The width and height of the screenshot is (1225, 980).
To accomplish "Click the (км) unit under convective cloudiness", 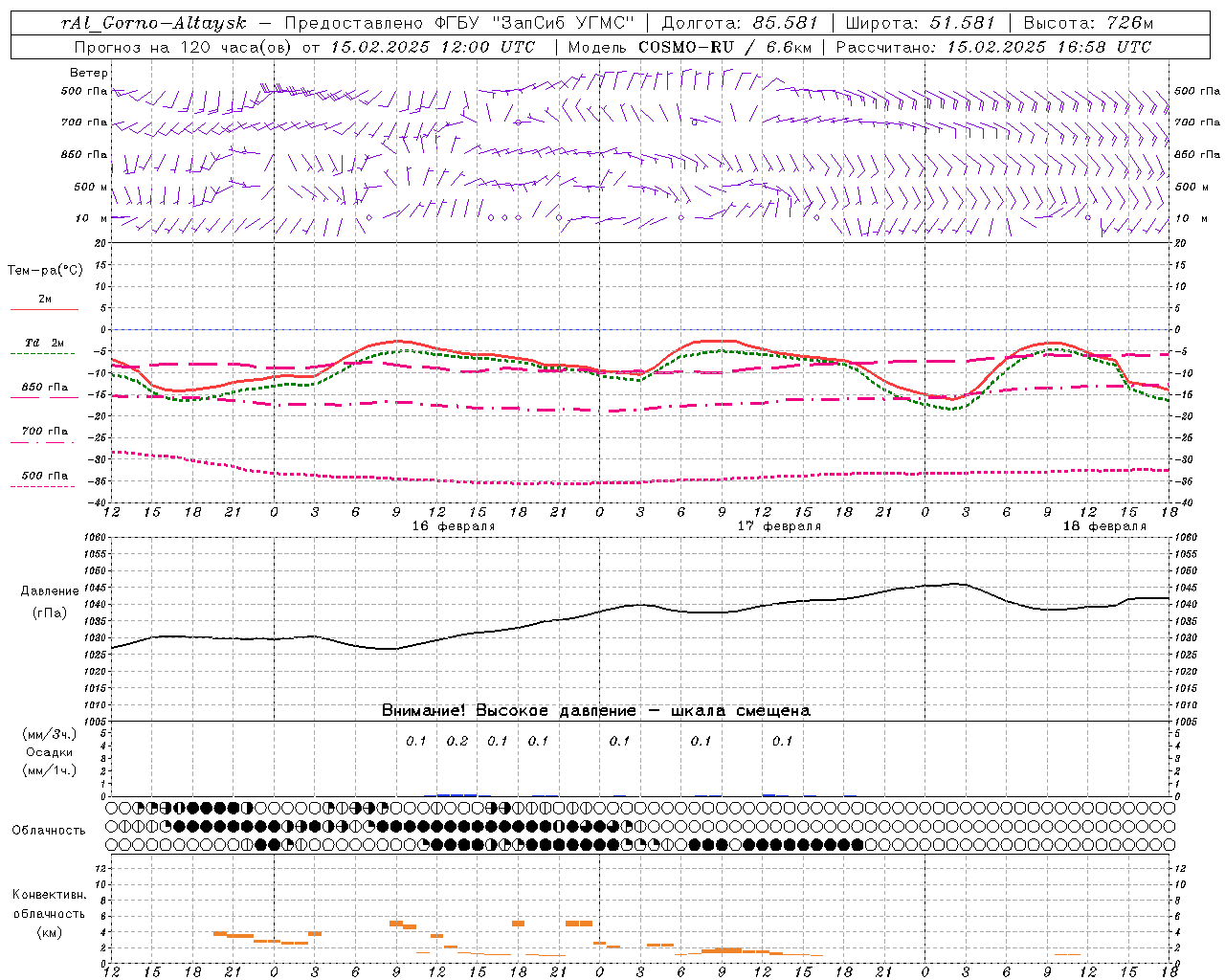I will [49, 932].
